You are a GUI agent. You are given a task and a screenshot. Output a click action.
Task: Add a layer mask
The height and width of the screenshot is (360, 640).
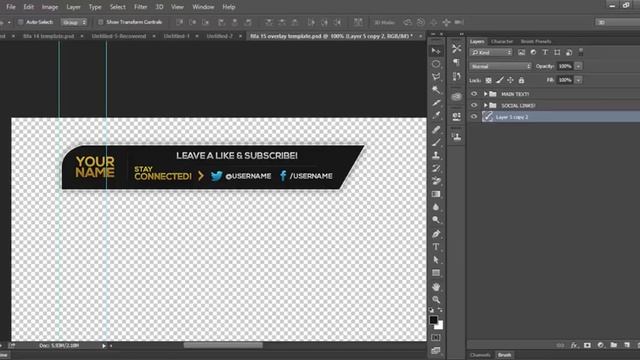pos(587,345)
